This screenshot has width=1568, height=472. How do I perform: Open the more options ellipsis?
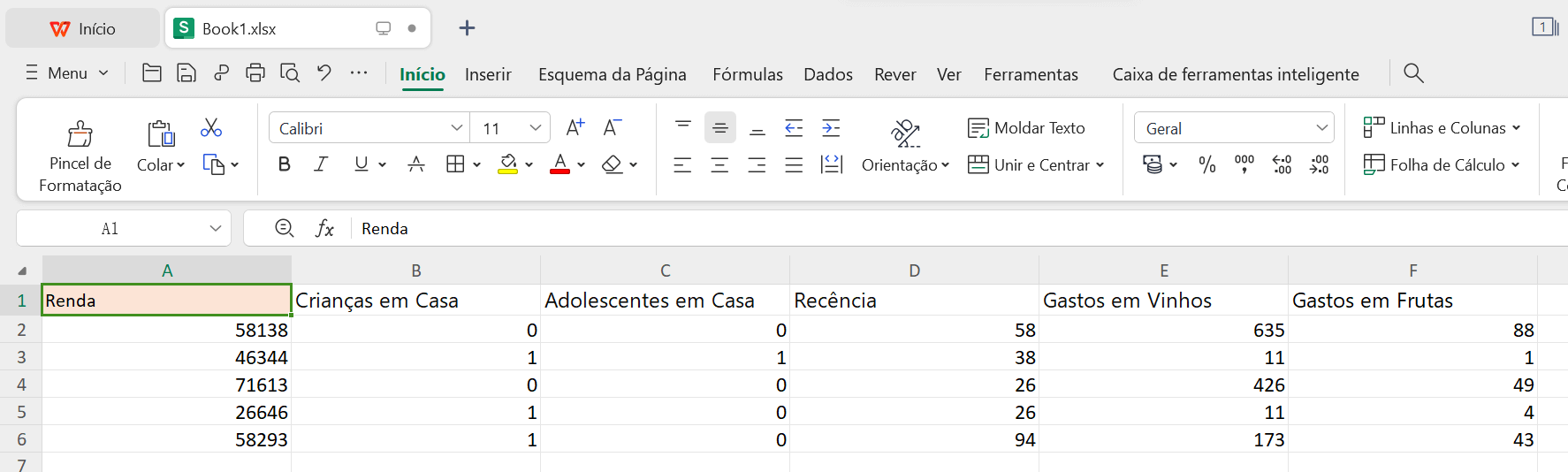(x=359, y=72)
